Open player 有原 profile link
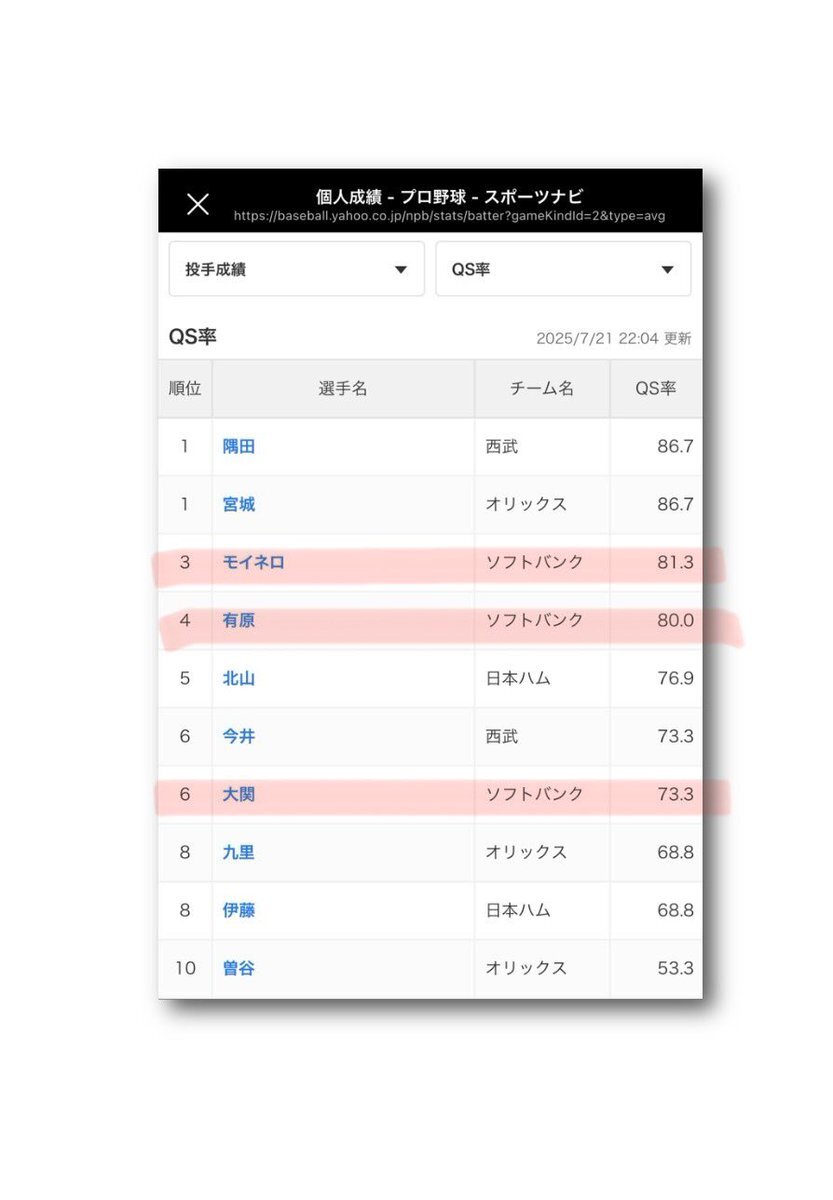This screenshot has width=833, height=1200. coord(239,620)
